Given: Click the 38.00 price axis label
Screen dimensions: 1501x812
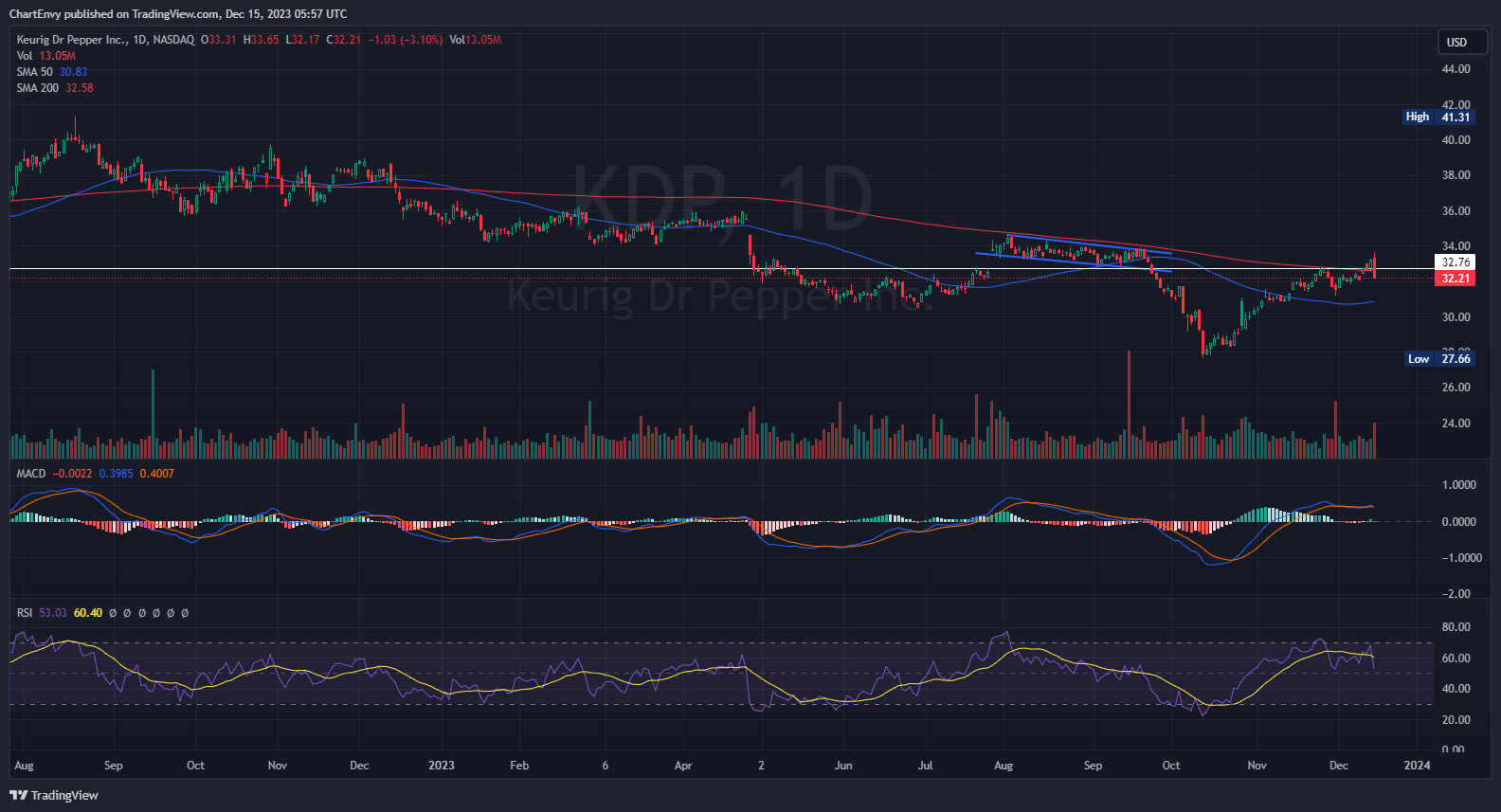Looking at the screenshot, I should tap(1456, 175).
